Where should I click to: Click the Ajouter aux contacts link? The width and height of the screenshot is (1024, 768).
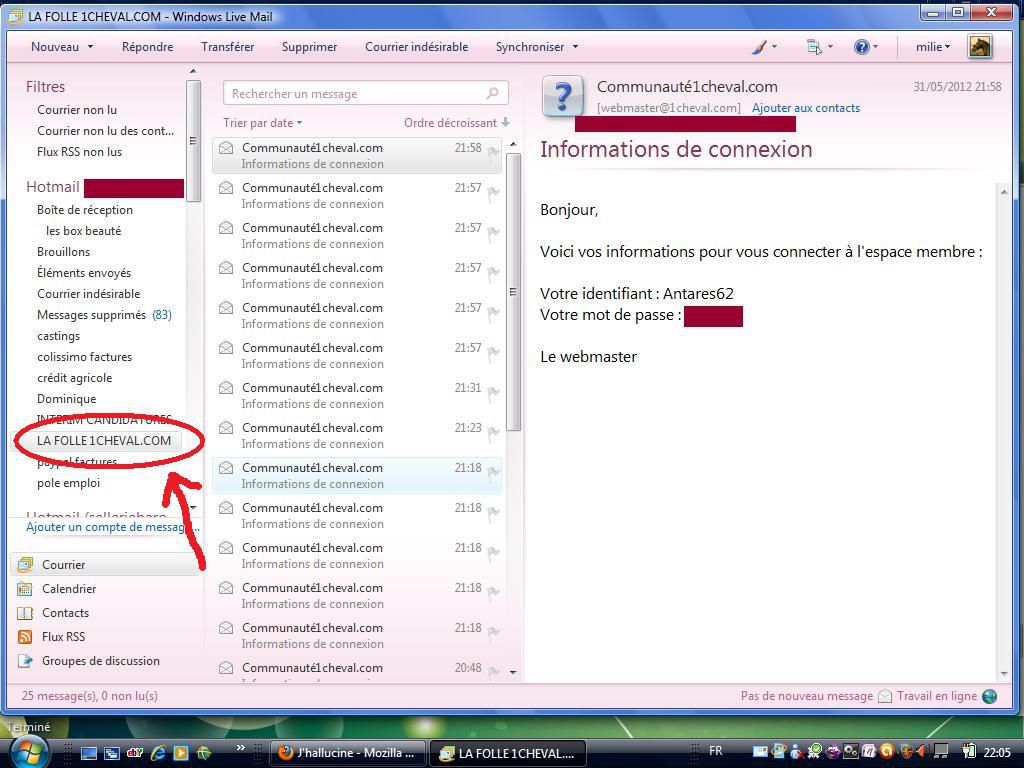pyautogui.click(x=805, y=108)
